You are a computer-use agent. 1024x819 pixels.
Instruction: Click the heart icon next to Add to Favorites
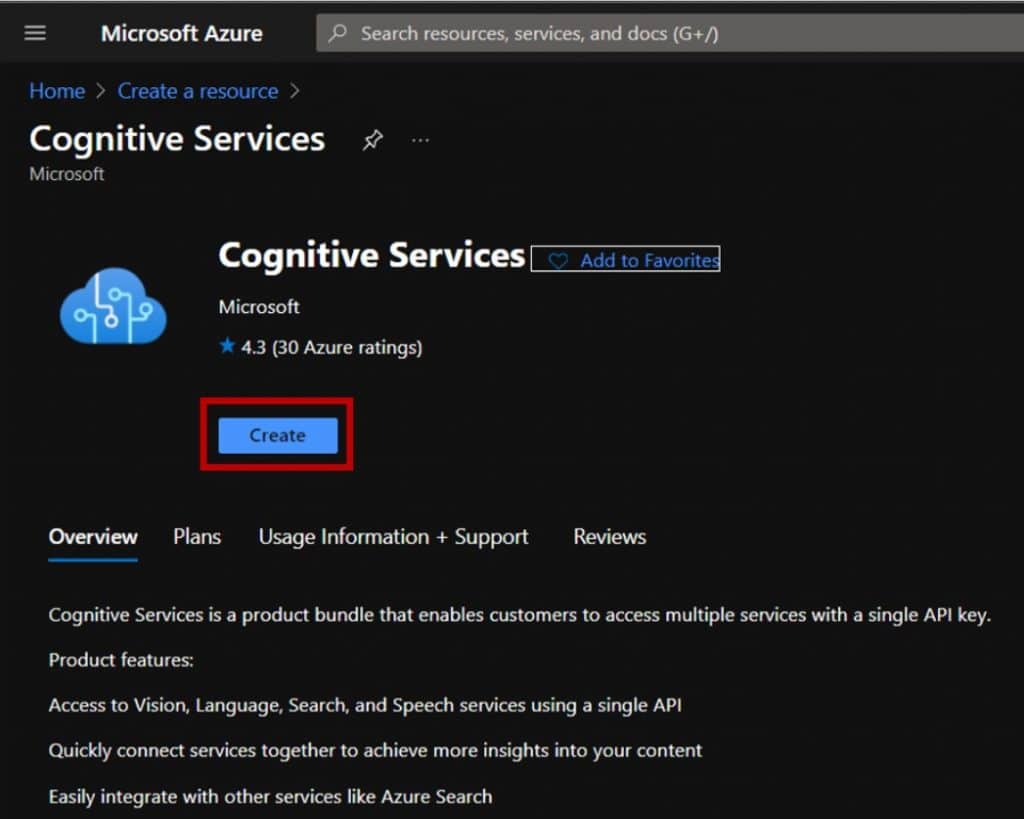559,260
